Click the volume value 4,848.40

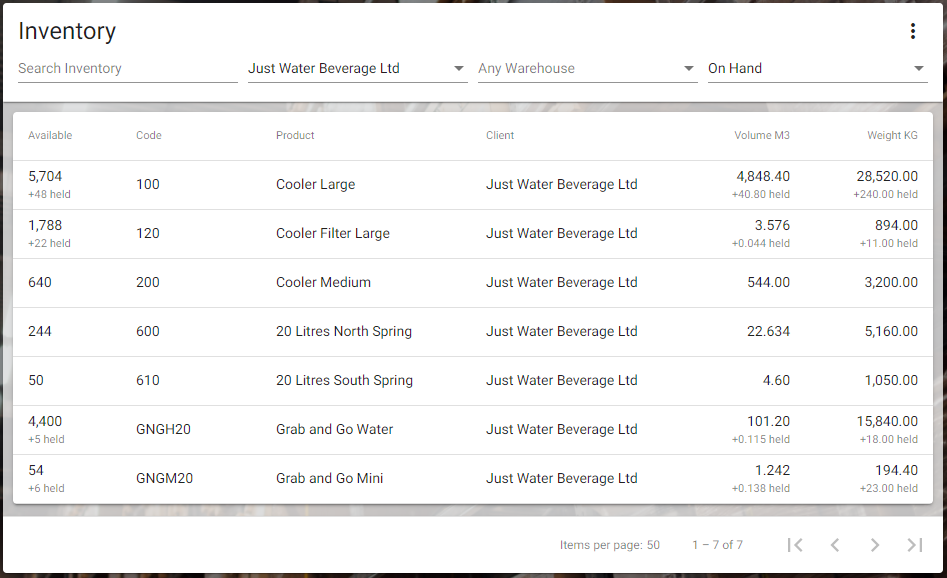[763, 176]
